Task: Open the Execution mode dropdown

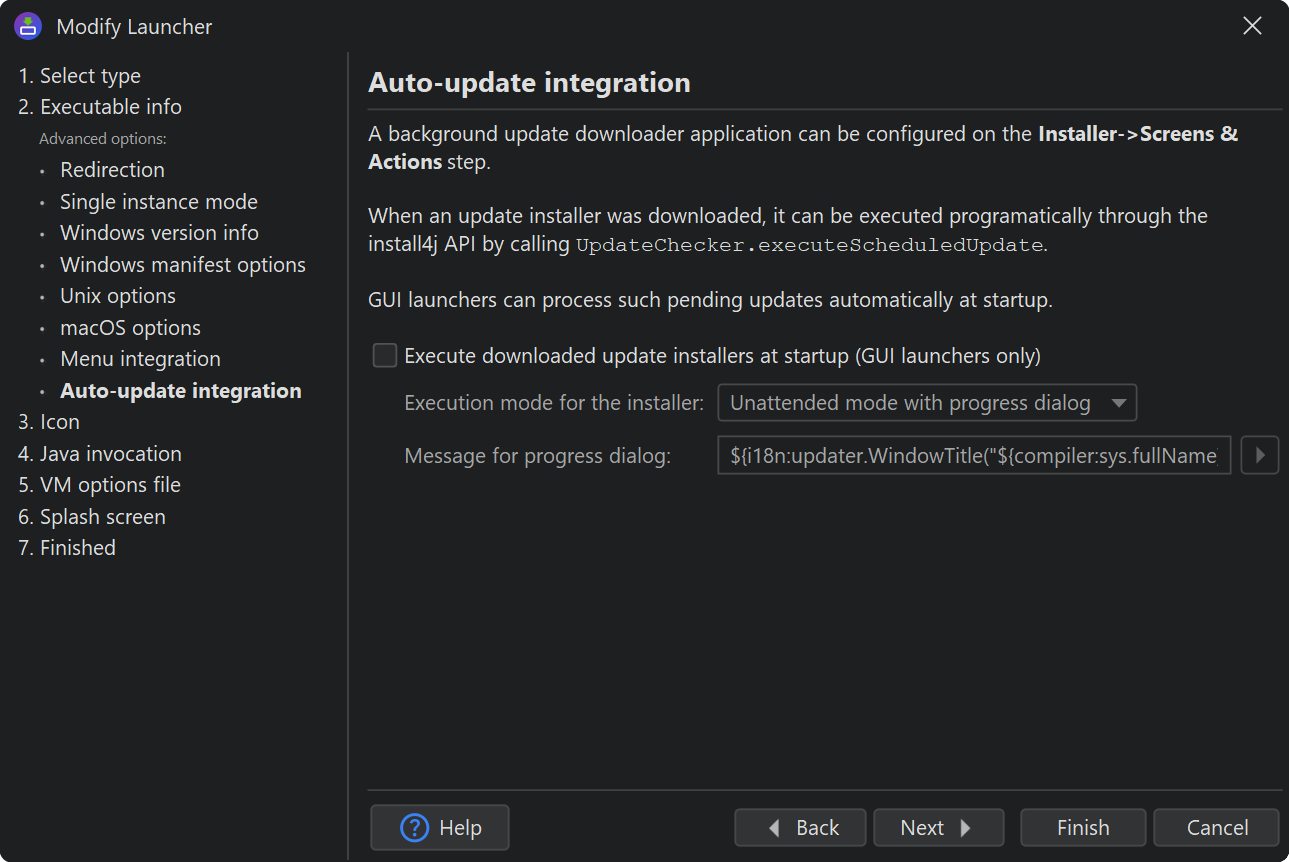Action: (927, 404)
